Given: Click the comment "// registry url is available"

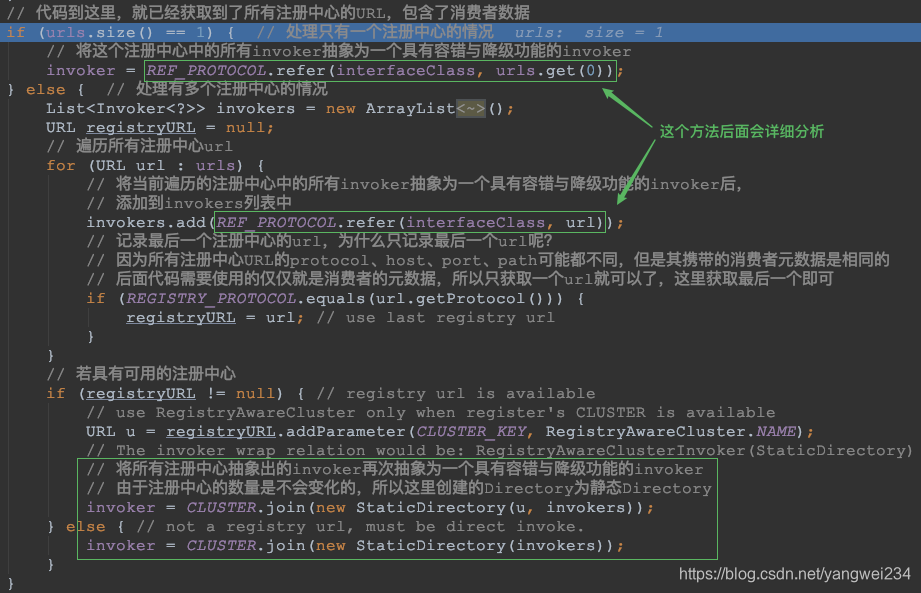Looking at the screenshot, I should point(456,393).
